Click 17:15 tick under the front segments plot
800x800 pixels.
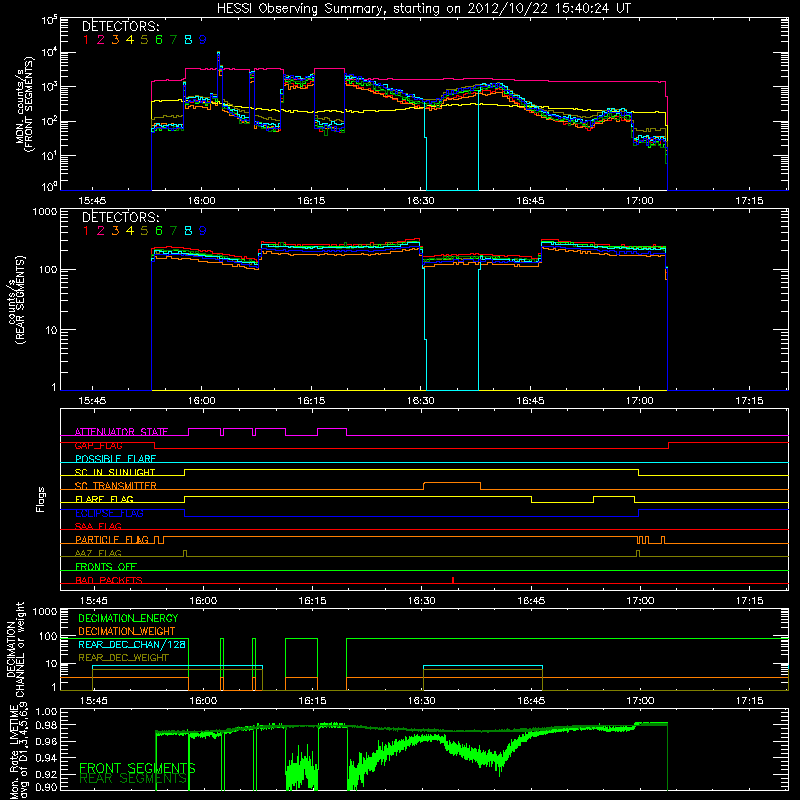pos(749,201)
